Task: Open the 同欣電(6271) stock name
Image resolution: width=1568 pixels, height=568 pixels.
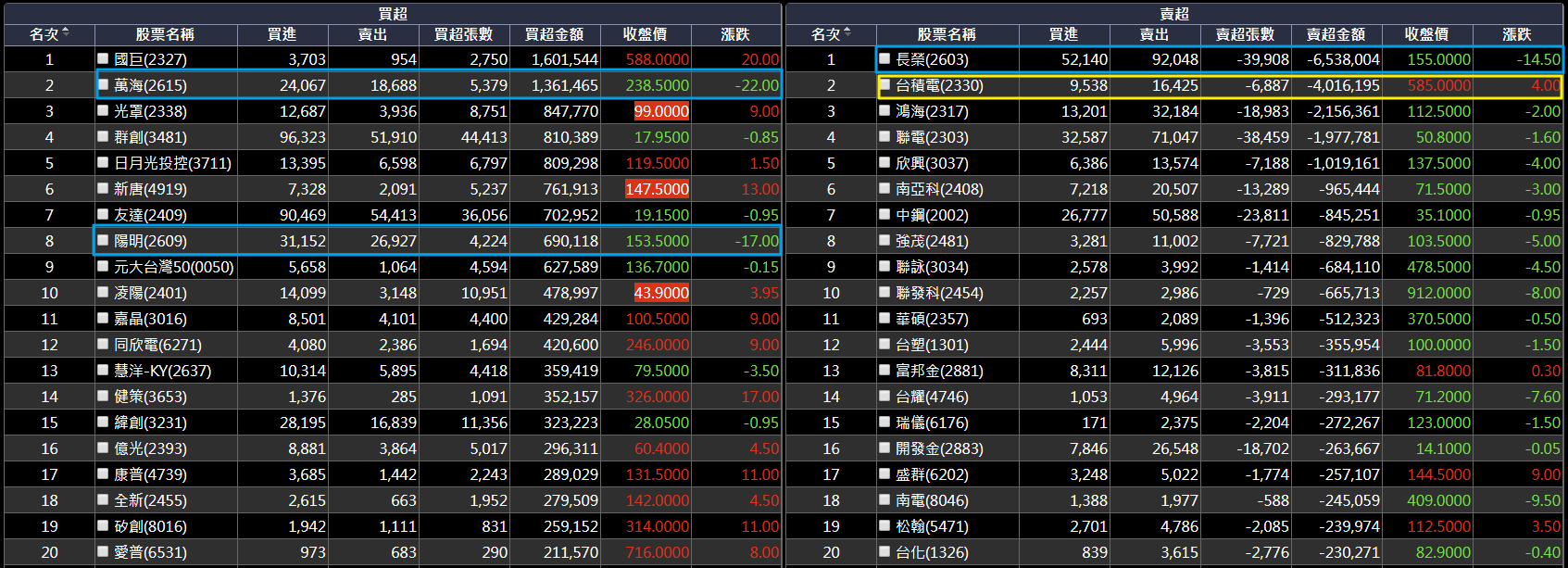Action: (157, 345)
